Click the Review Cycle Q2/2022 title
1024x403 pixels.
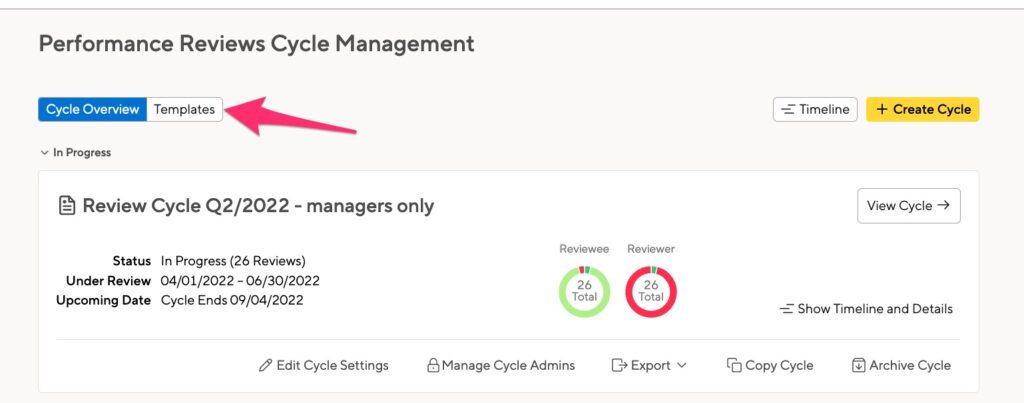258,206
